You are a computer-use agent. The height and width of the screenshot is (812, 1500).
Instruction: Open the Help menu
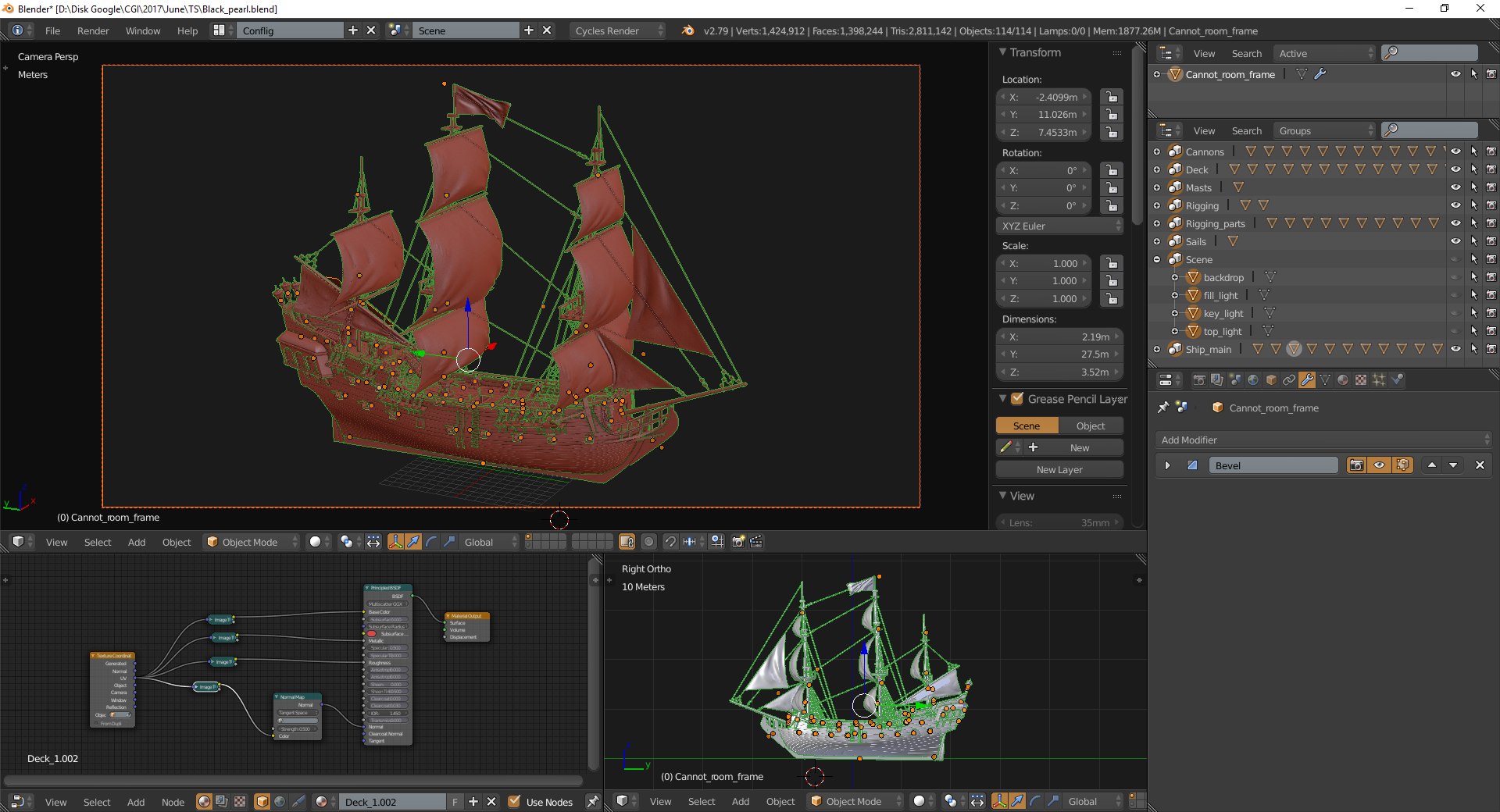187,30
